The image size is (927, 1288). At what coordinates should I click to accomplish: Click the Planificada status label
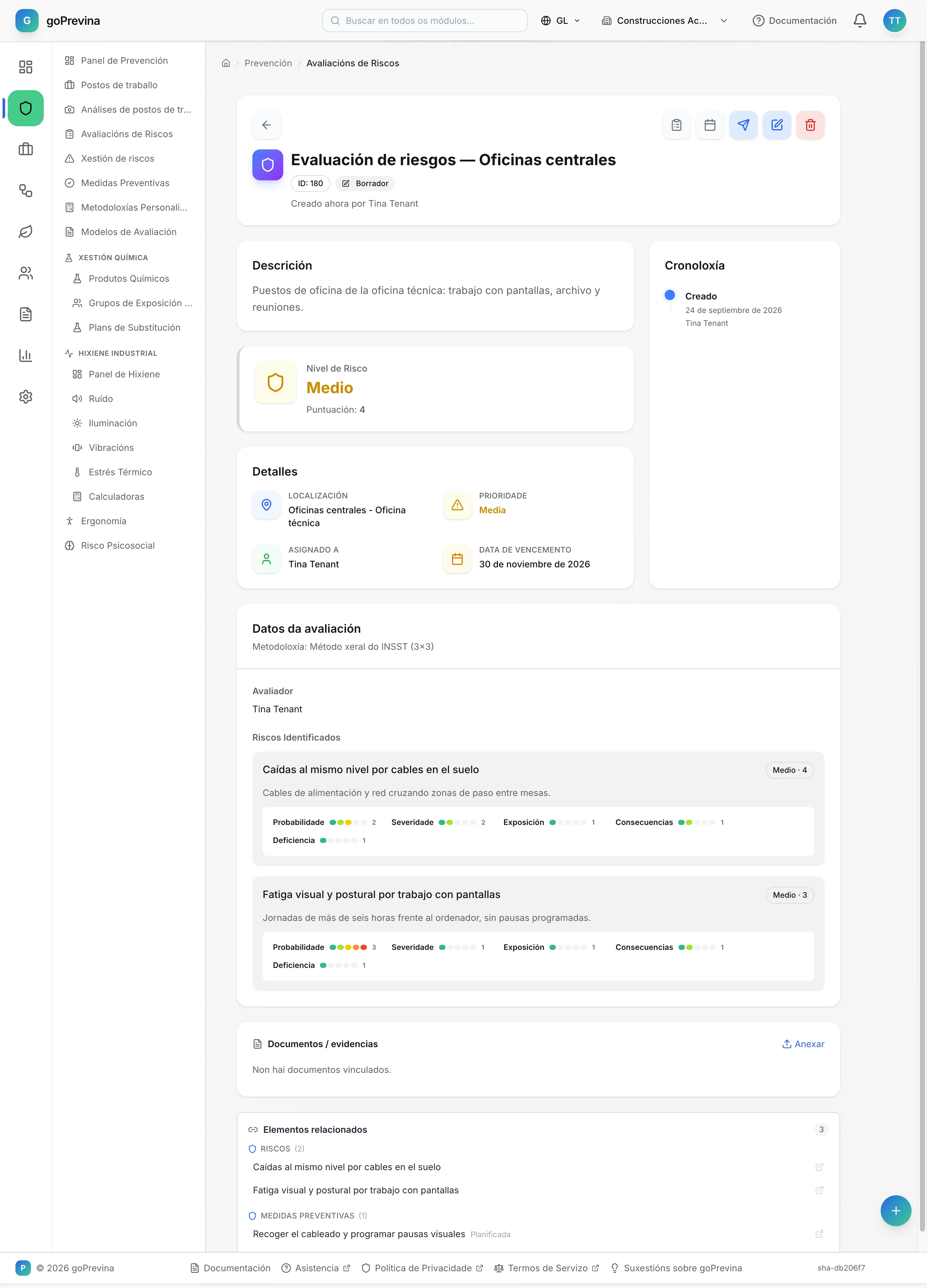pyautogui.click(x=490, y=1235)
